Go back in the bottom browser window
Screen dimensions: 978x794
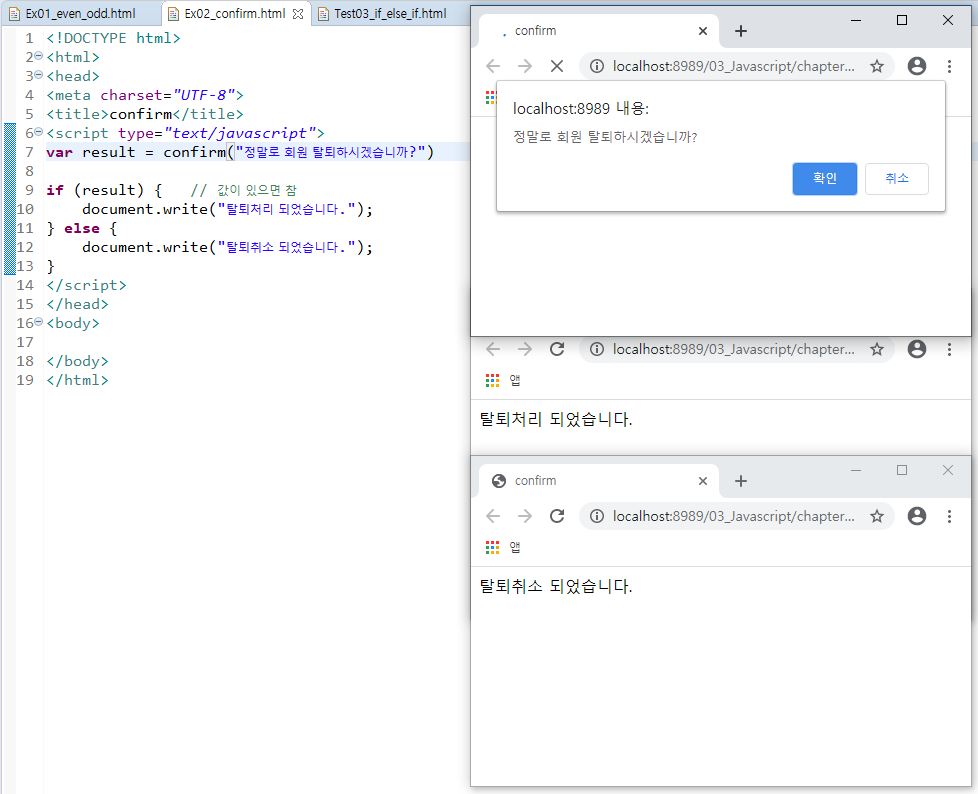pos(493,516)
